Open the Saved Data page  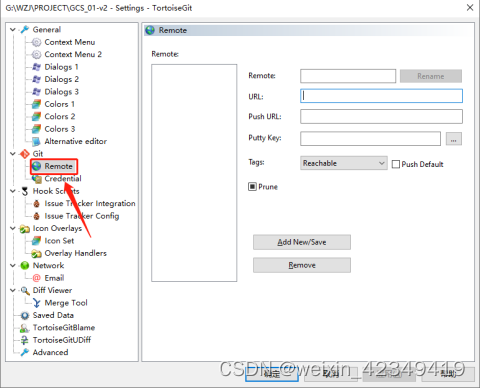click(53, 315)
